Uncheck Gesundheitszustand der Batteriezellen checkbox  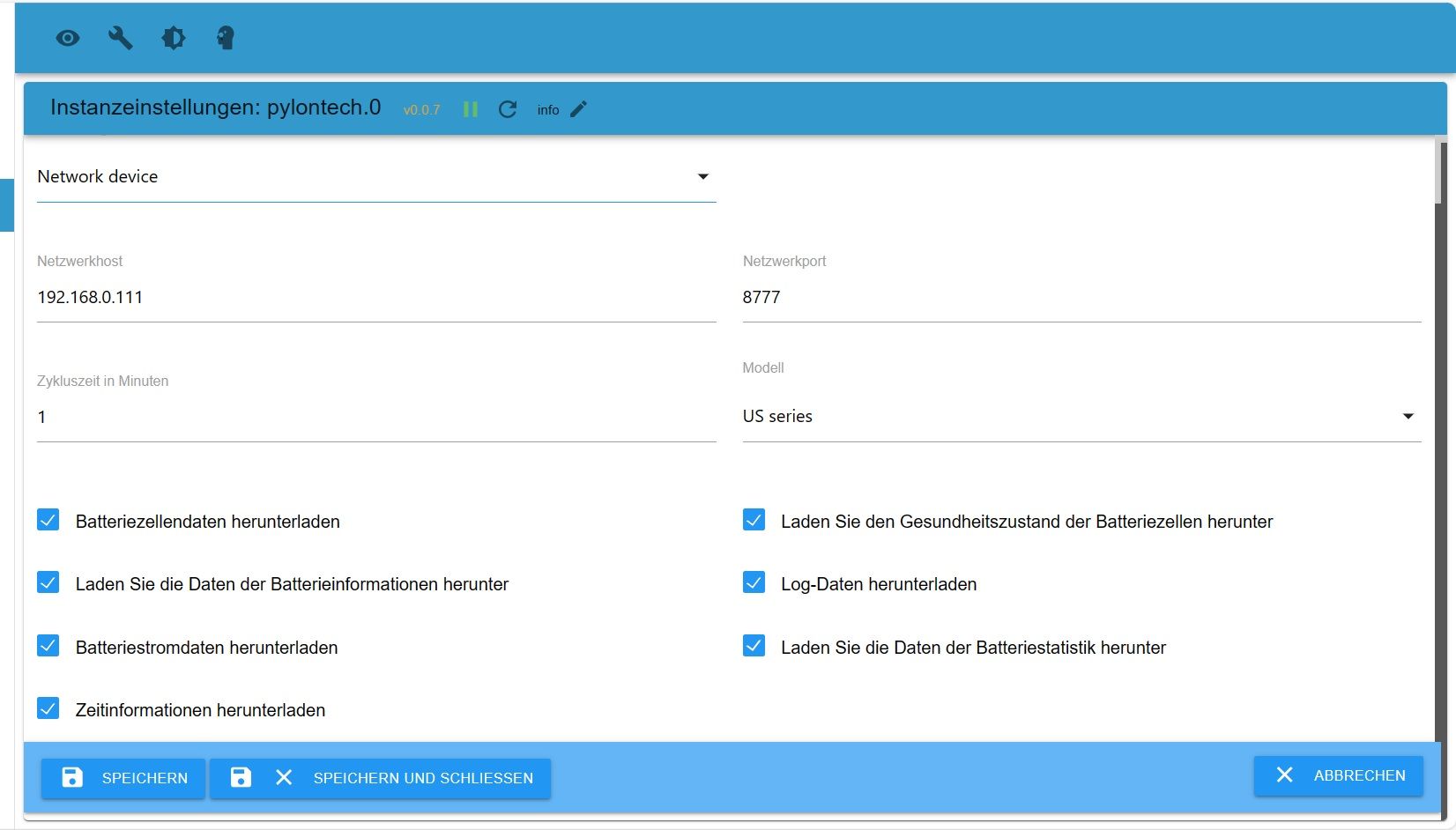(754, 520)
